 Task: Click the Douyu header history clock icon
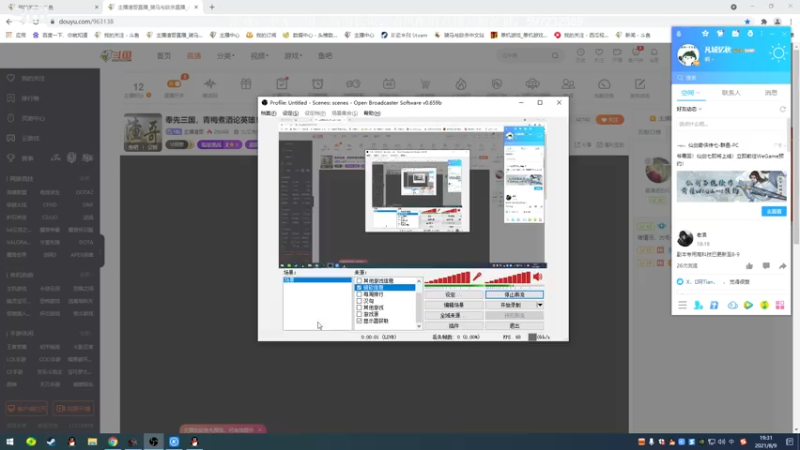pyautogui.click(x=581, y=53)
